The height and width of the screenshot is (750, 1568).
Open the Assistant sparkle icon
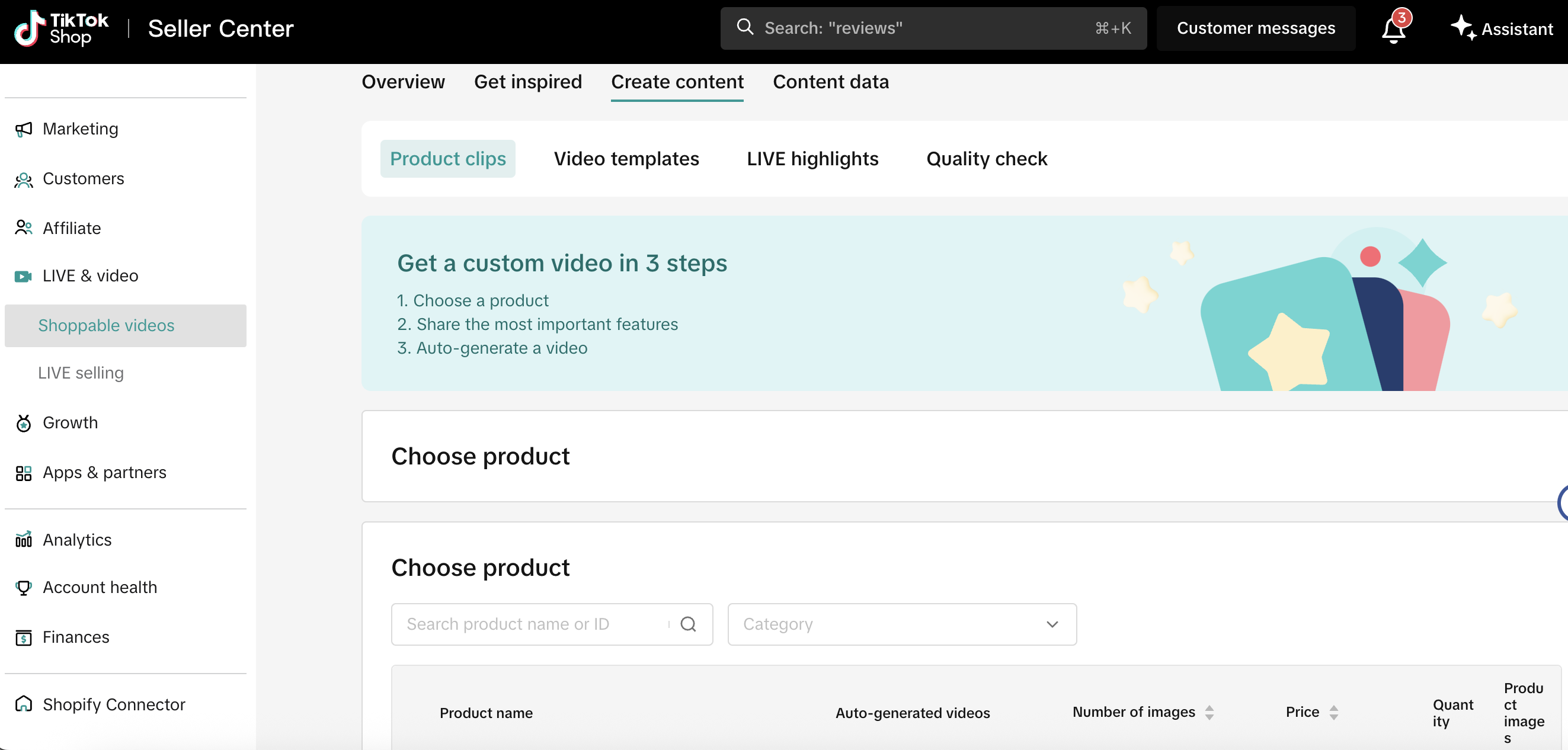point(1462,27)
